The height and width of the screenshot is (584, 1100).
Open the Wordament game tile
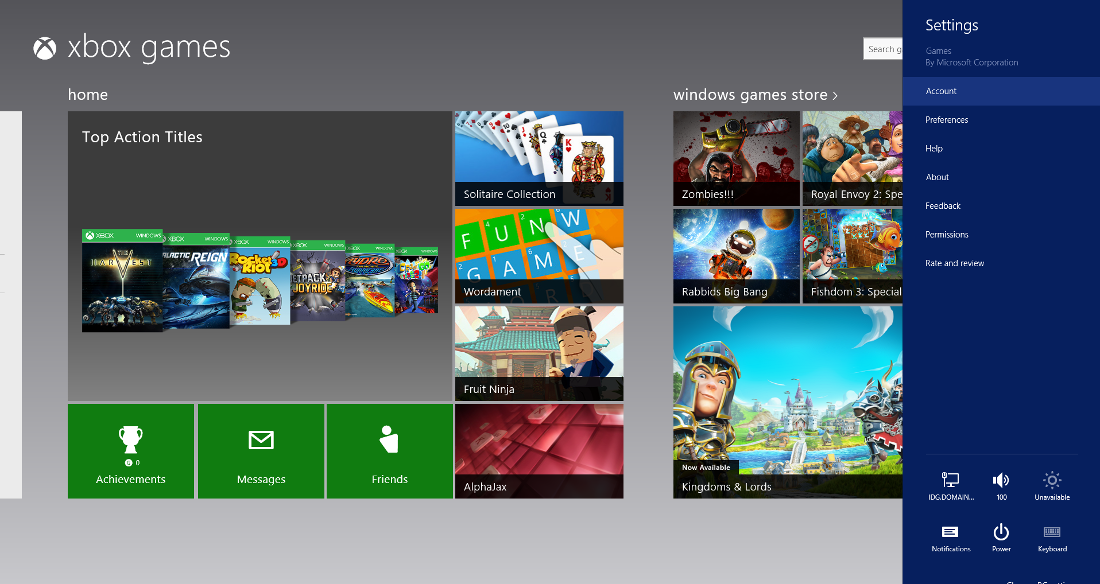(x=539, y=256)
